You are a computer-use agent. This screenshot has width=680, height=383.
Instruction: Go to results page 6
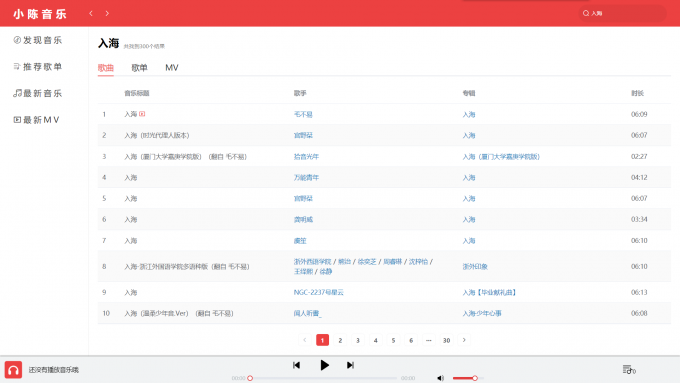pos(411,340)
